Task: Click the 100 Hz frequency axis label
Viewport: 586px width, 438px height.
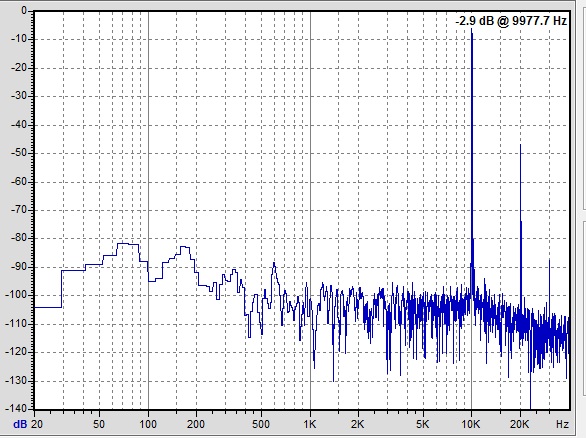Action: click(x=148, y=424)
